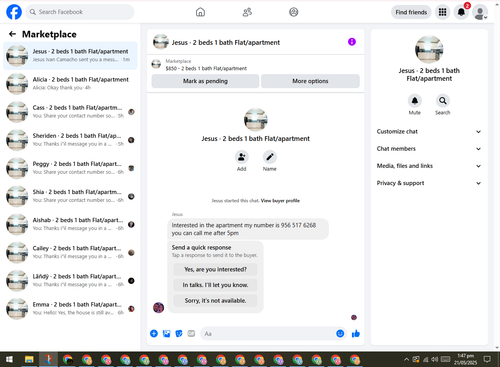Screen dimensions: 500x367
Task: Click Find friends button
Action: click(411, 12)
